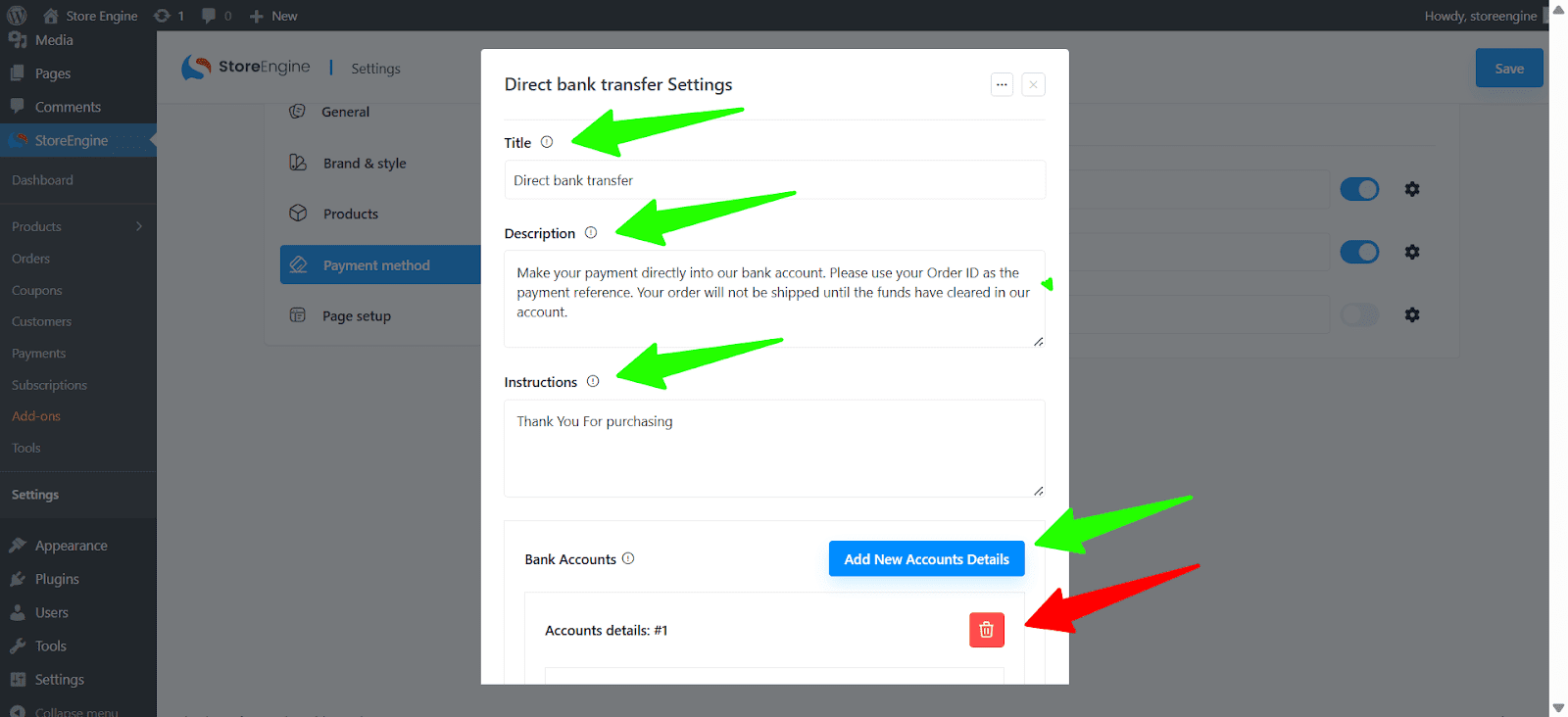Open Howdy, storeengine account menu

tap(1481, 16)
